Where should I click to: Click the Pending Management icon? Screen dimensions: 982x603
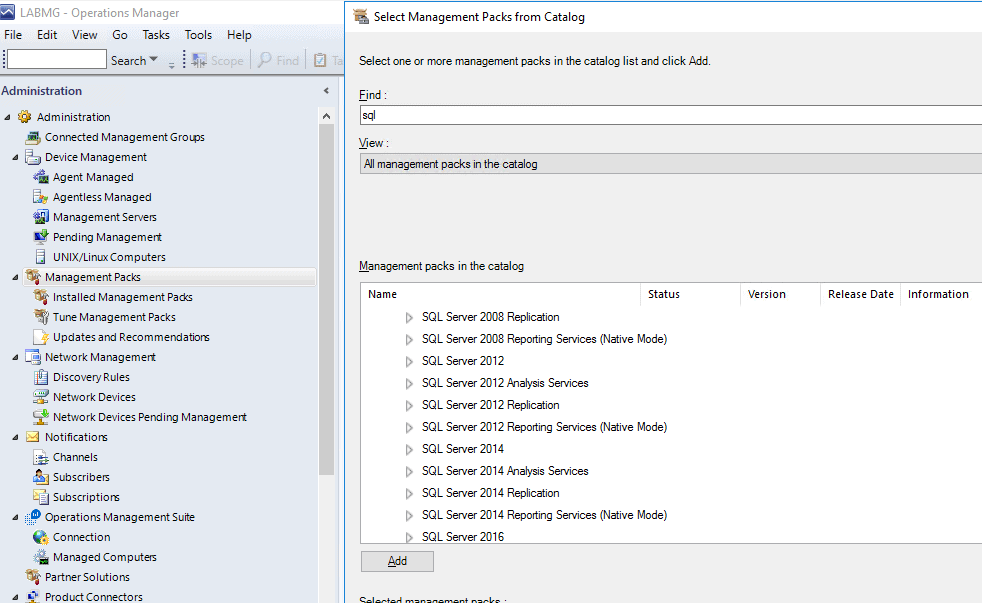tap(41, 237)
